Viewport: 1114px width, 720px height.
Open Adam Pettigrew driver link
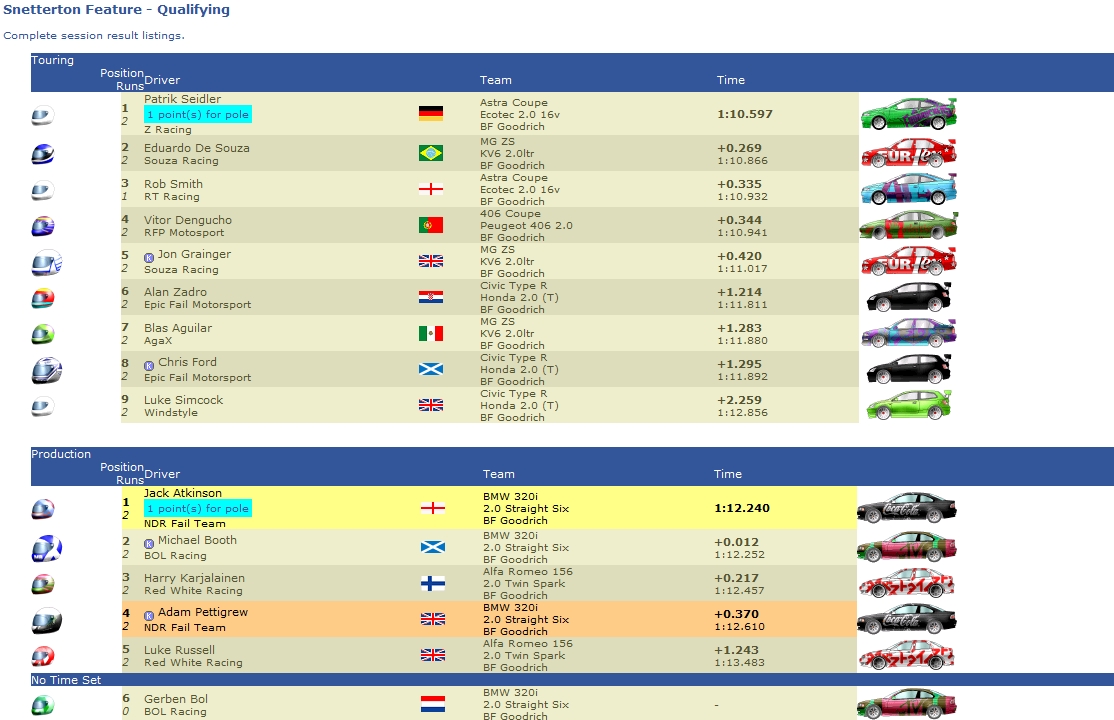coord(203,612)
